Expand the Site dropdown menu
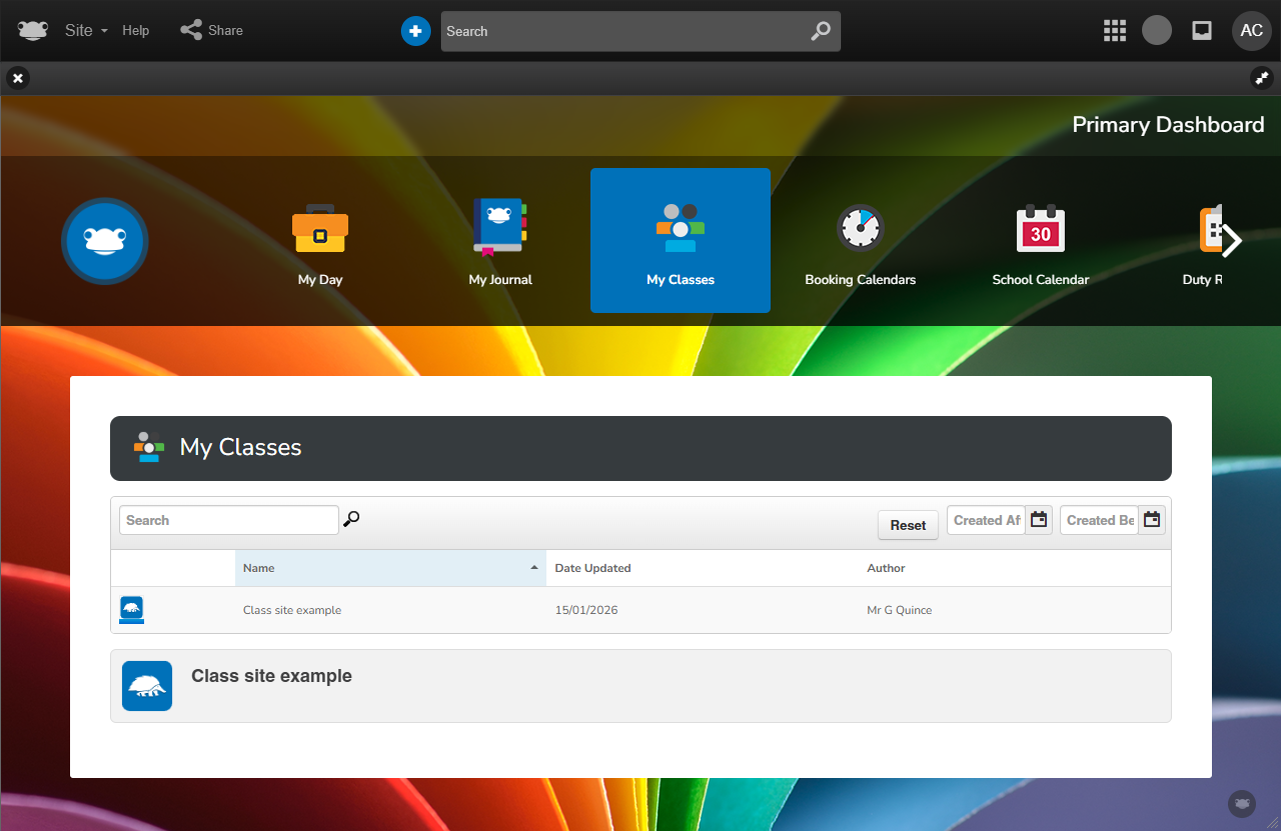 (x=86, y=31)
